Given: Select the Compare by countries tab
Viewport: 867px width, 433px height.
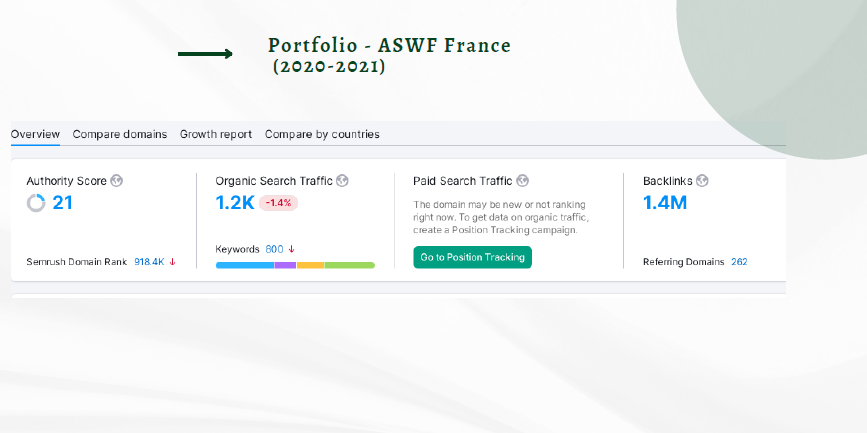Looking at the screenshot, I should tap(322, 134).
